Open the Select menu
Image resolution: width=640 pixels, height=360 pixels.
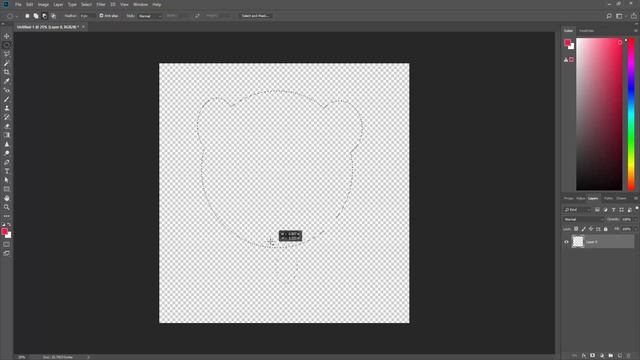tap(87, 4)
